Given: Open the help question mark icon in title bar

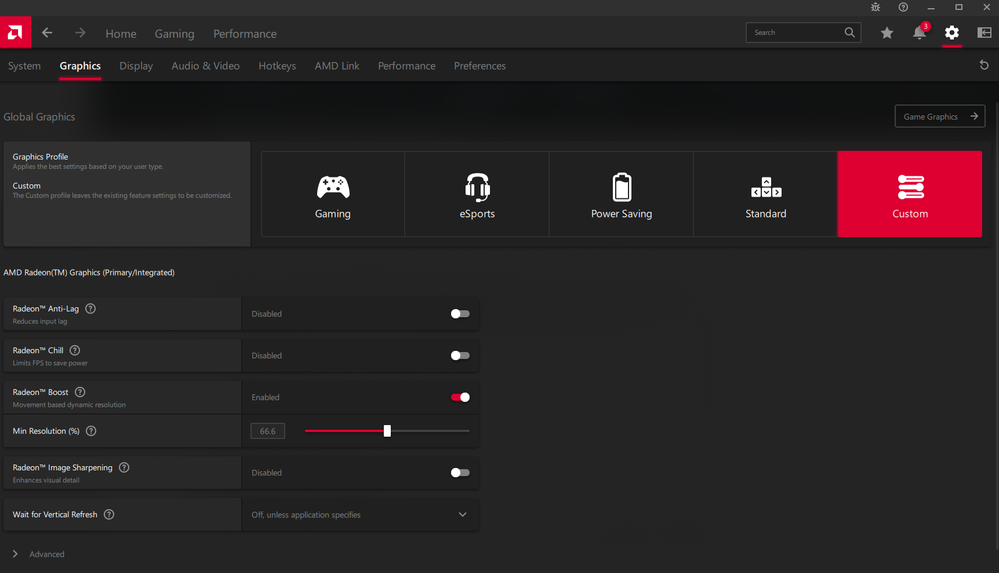Looking at the screenshot, I should point(903,7).
